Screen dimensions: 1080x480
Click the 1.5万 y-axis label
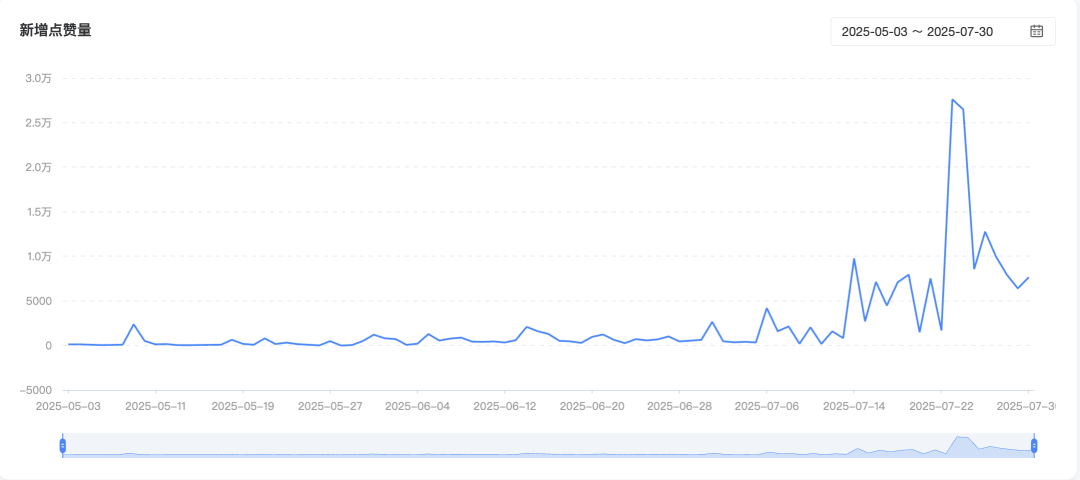38,212
